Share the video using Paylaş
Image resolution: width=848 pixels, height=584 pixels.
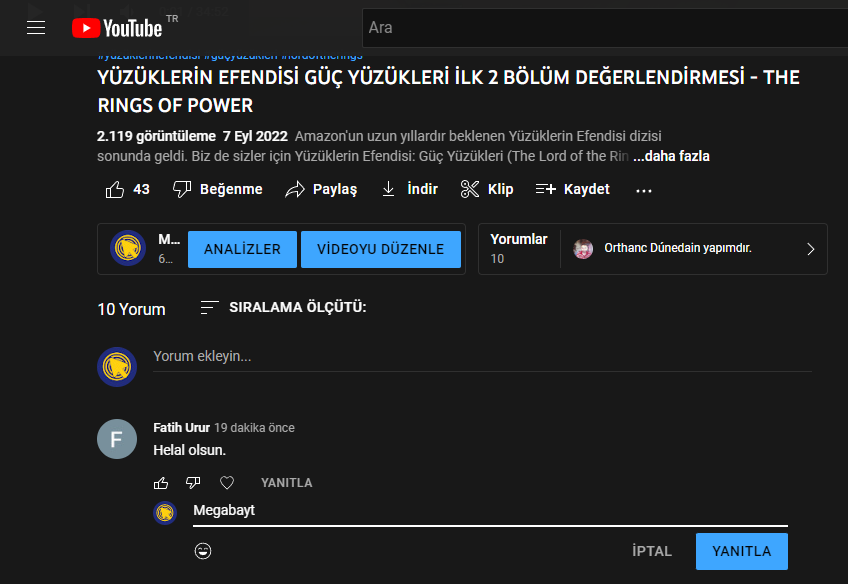tap(321, 189)
